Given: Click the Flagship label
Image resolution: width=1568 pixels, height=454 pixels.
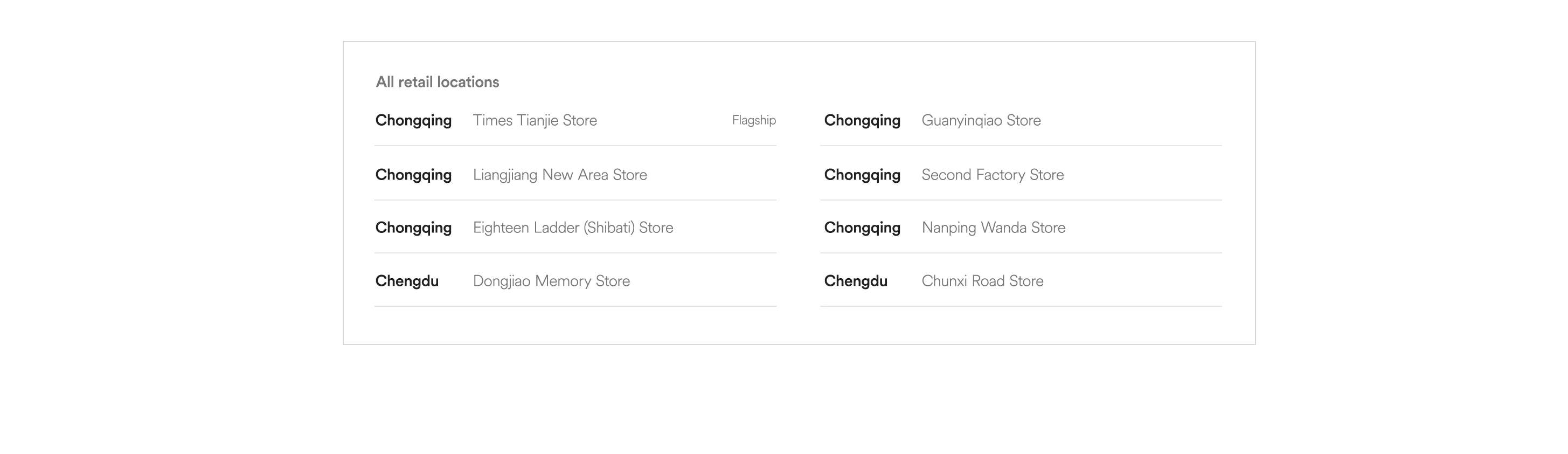Looking at the screenshot, I should 754,120.
